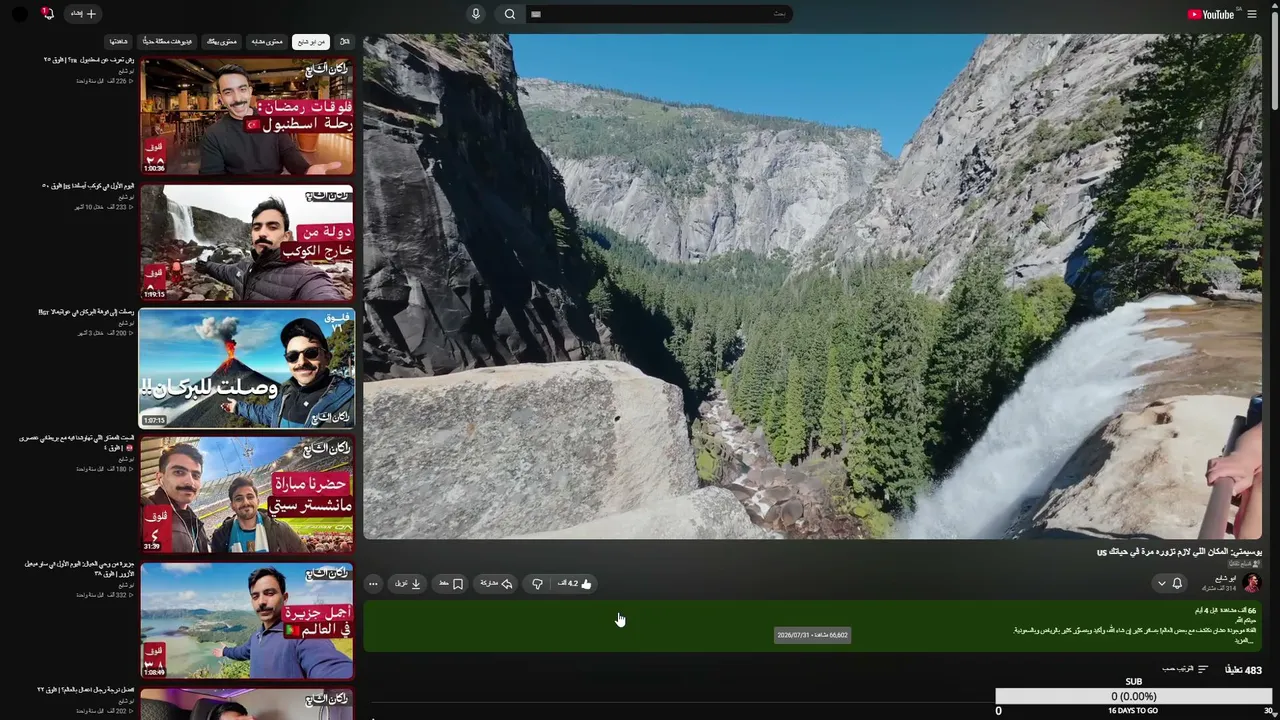The width and height of the screenshot is (1280, 720).
Task: Select the 'الكل' filter chip
Action: [345, 42]
